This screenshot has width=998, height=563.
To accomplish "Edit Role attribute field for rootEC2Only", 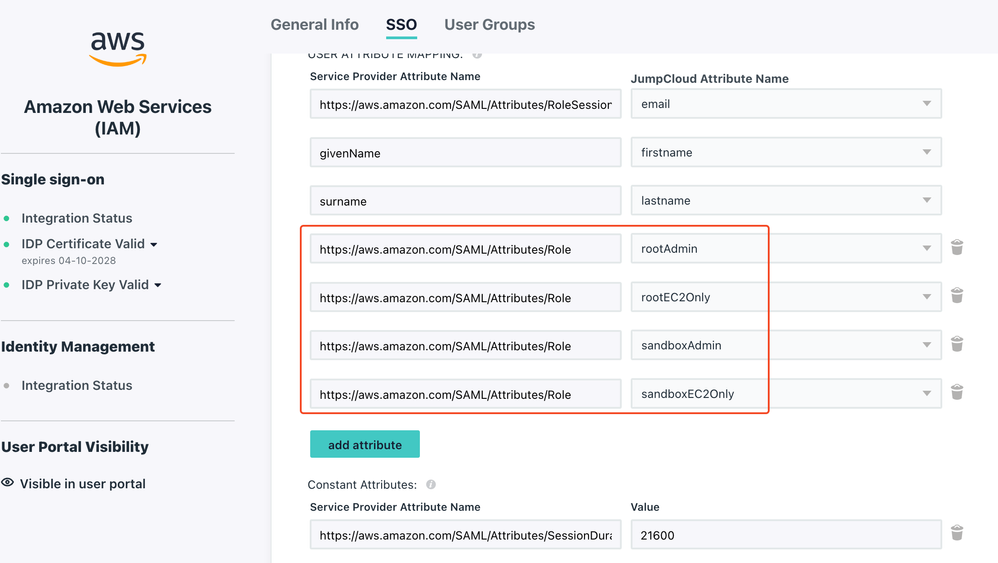I will [465, 298].
